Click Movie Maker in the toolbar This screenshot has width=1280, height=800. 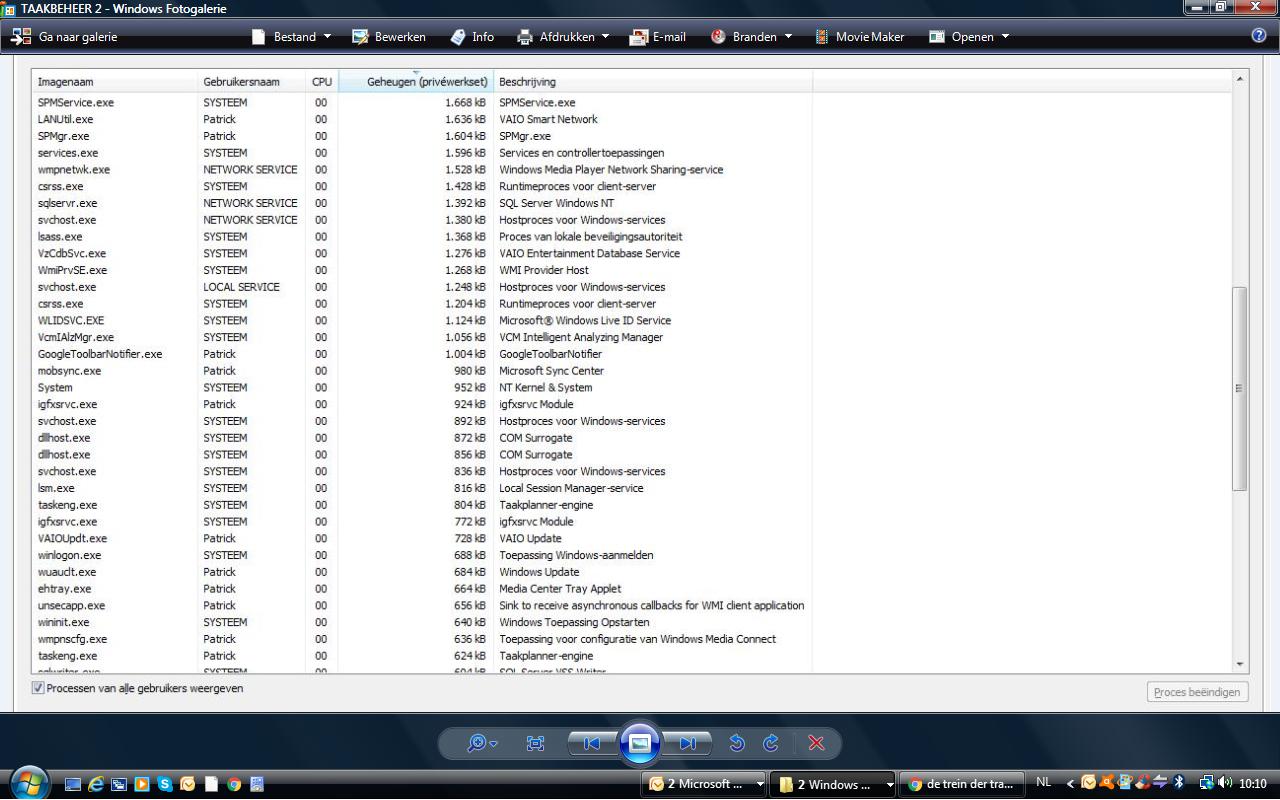pyautogui.click(x=859, y=37)
